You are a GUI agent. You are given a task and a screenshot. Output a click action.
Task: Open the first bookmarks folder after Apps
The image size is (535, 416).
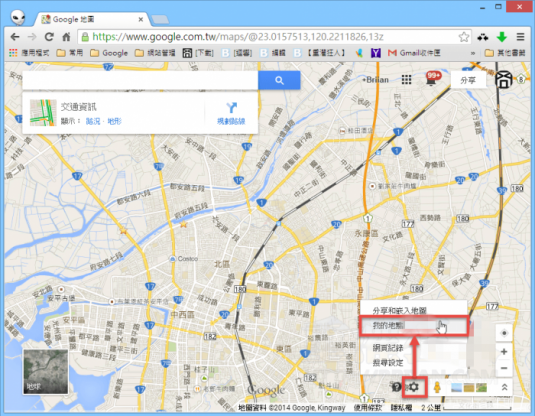pos(70,53)
